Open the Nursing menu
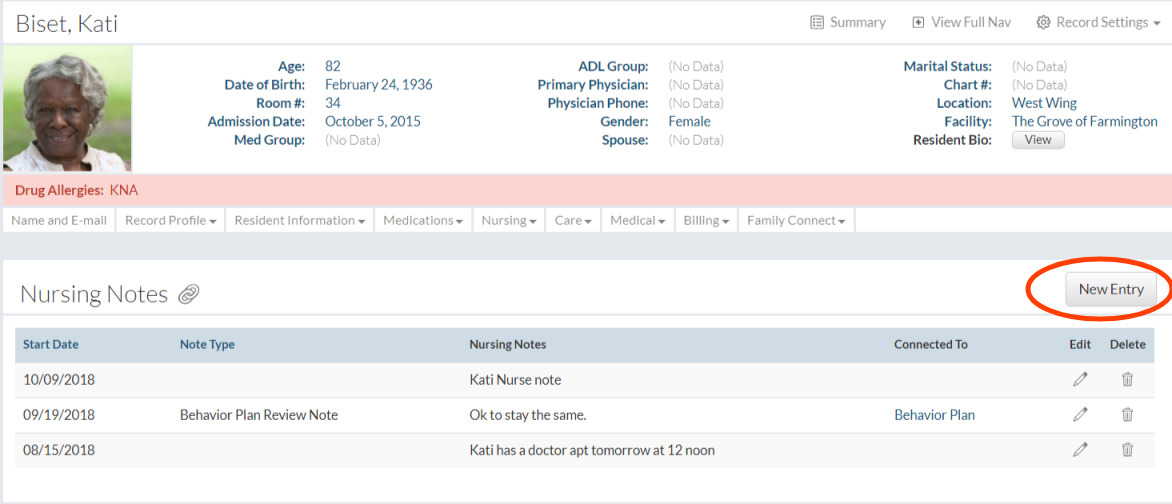Viewport: 1172px width, 504px height. pyautogui.click(x=508, y=221)
